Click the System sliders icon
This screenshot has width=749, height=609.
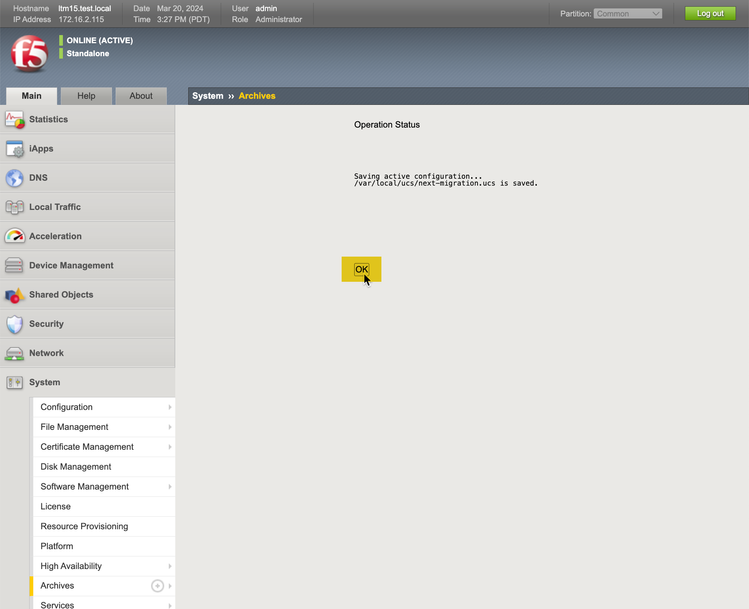(15, 383)
